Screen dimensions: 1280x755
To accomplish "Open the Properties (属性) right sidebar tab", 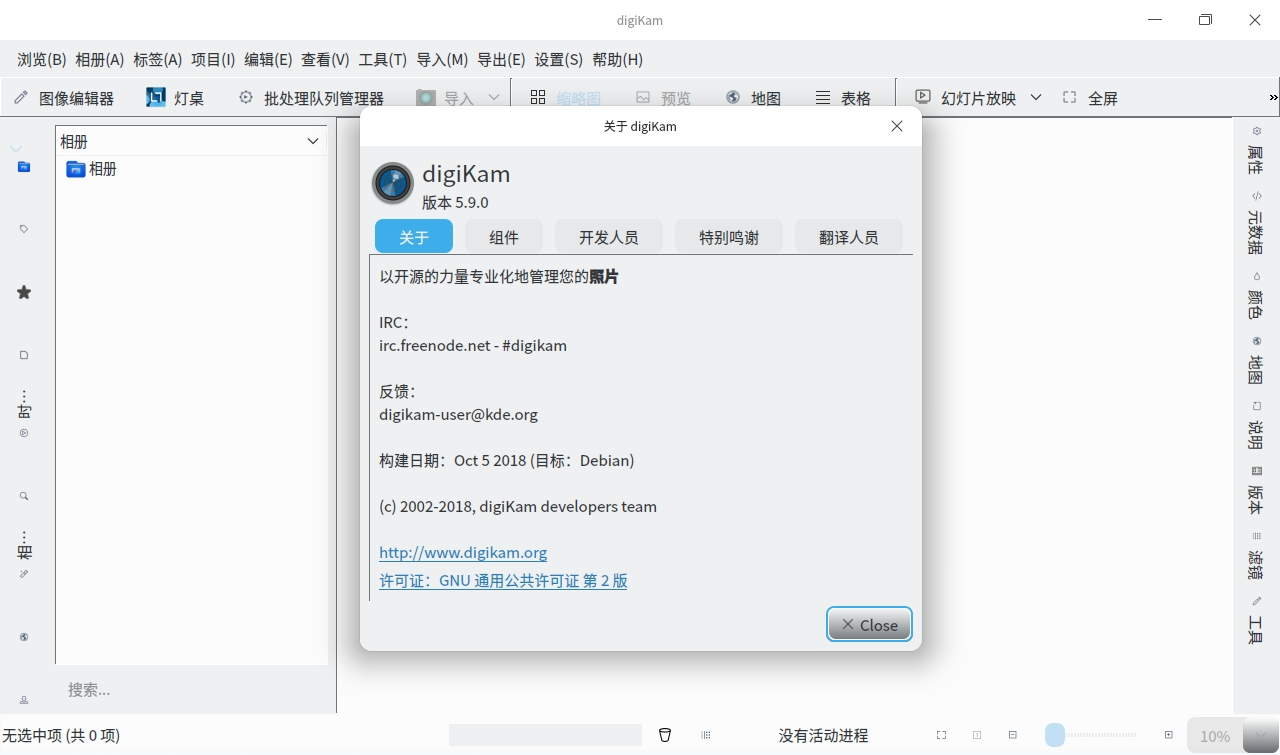I will pyautogui.click(x=1256, y=150).
